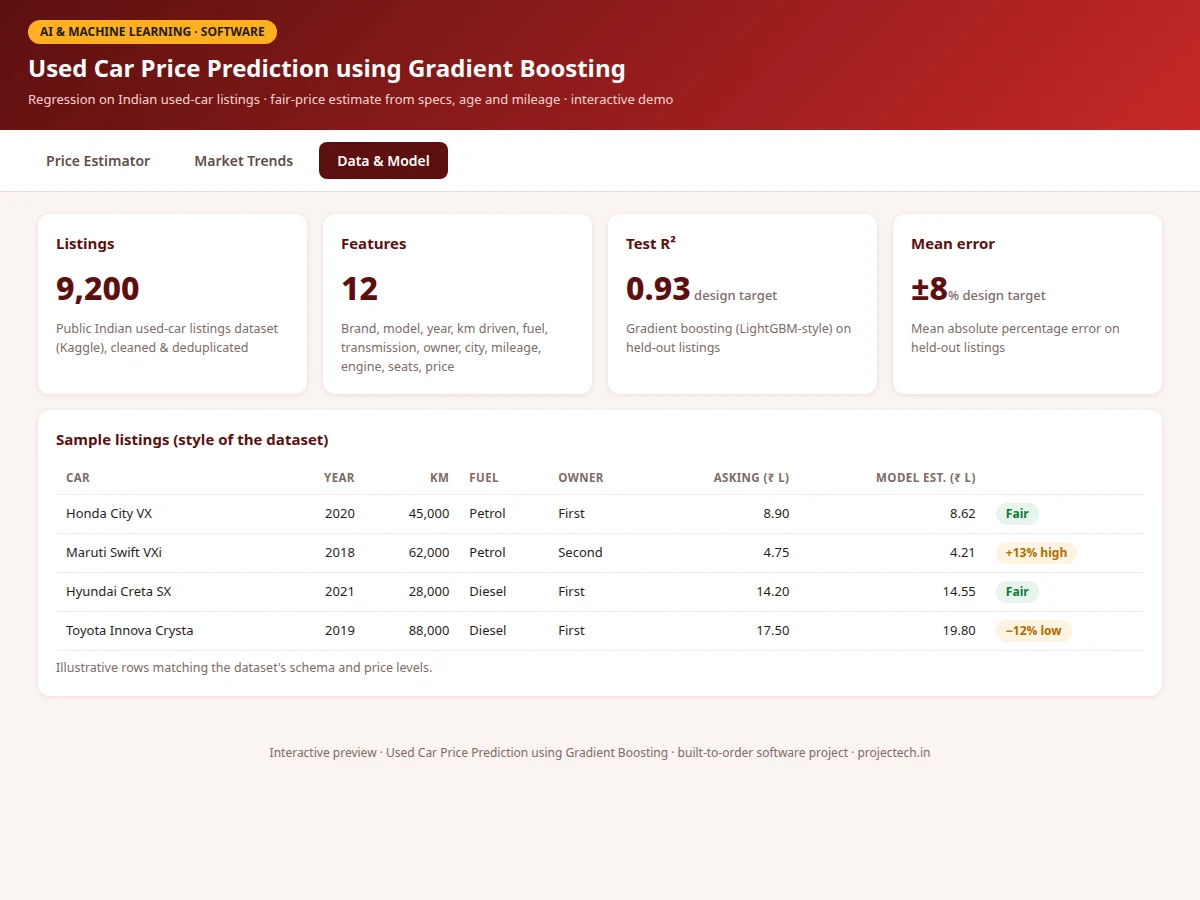Switch to the Market Trends tab
Screen dimensions: 1200x900
244,161
